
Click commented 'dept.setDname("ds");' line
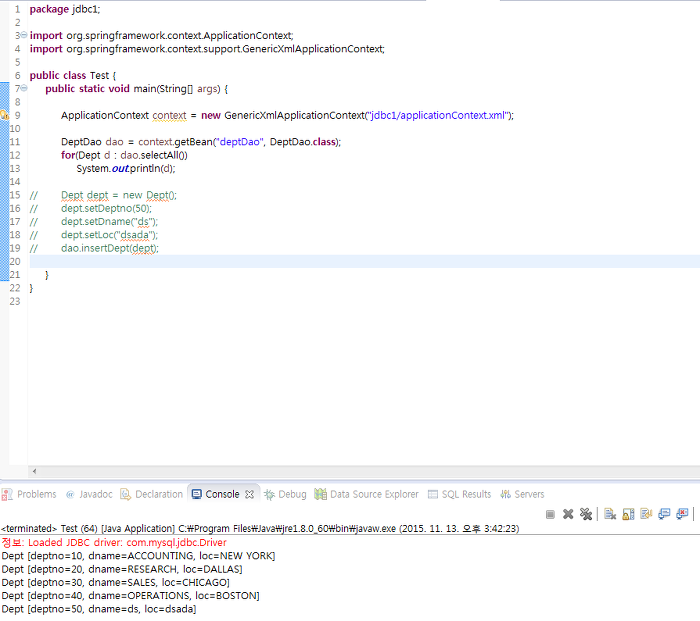109,221
